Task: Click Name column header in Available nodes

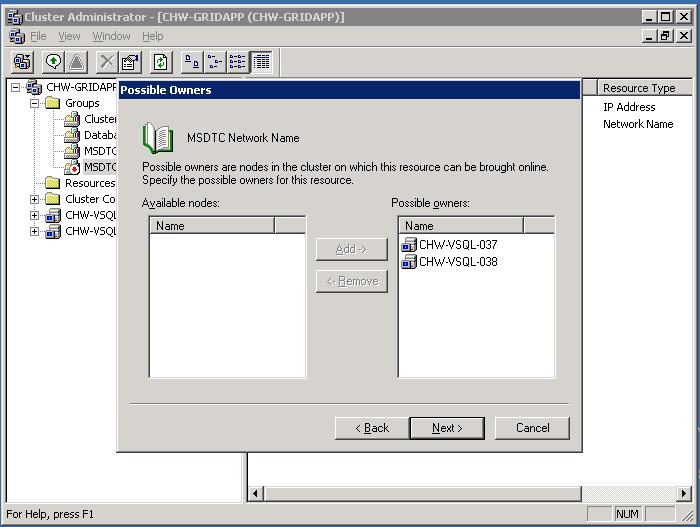Action: pyautogui.click(x=212, y=226)
